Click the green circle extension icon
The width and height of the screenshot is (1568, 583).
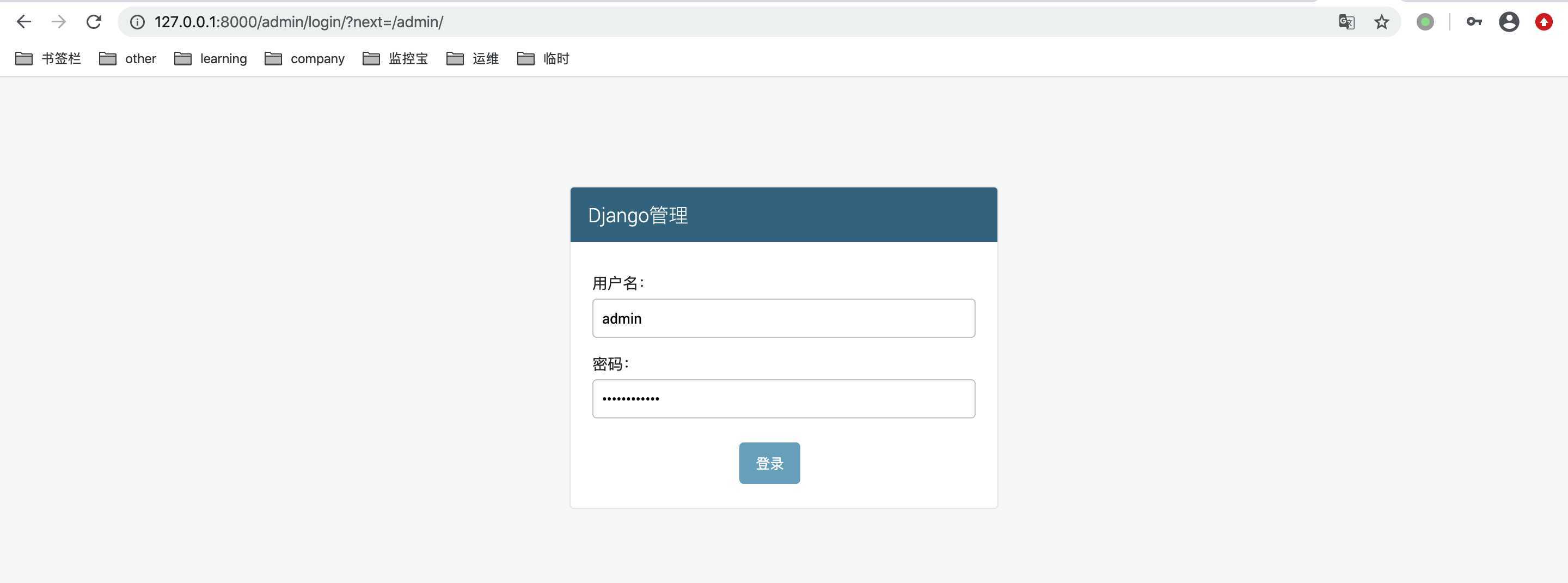pos(1425,22)
